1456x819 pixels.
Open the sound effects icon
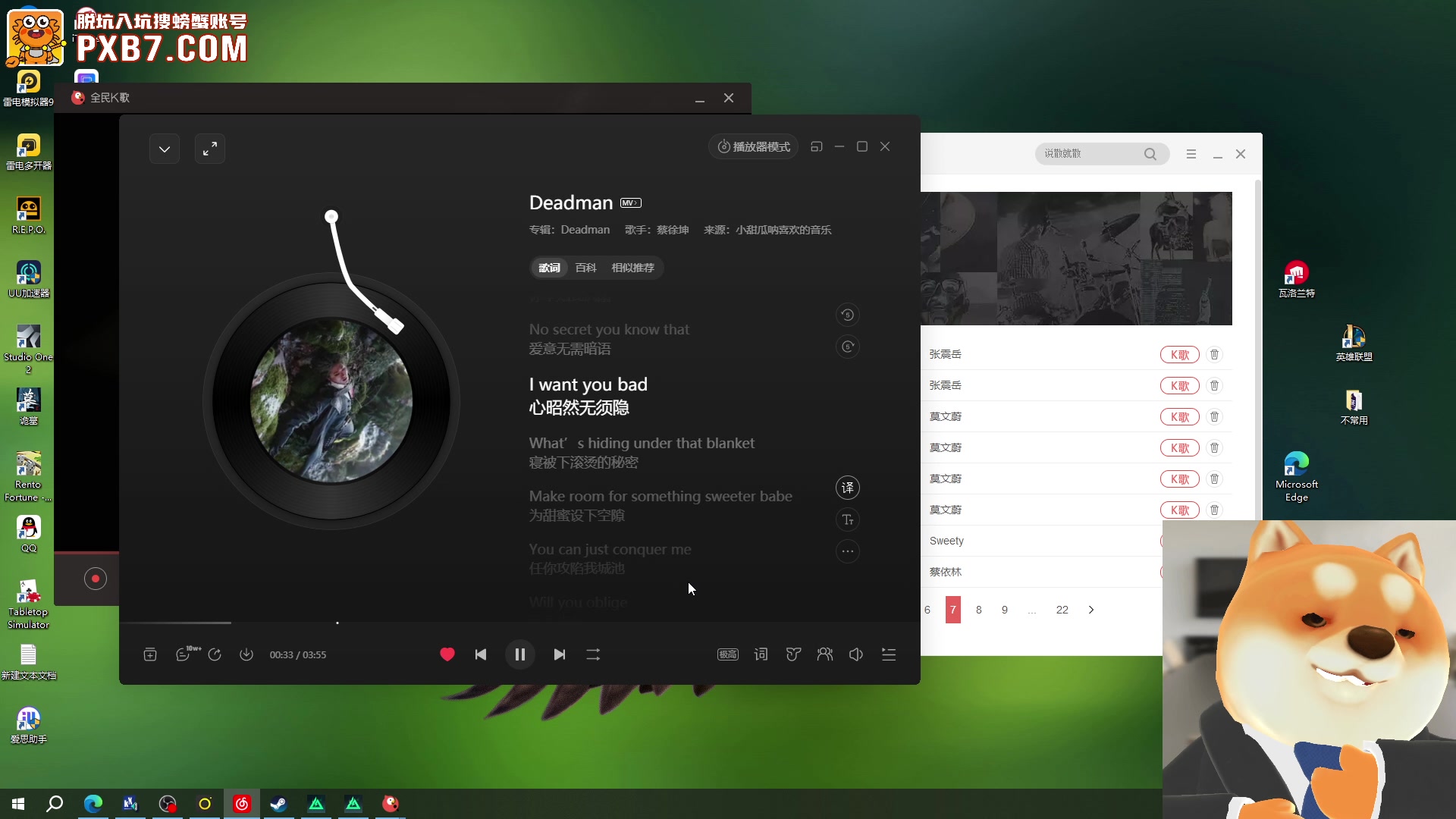(793, 654)
